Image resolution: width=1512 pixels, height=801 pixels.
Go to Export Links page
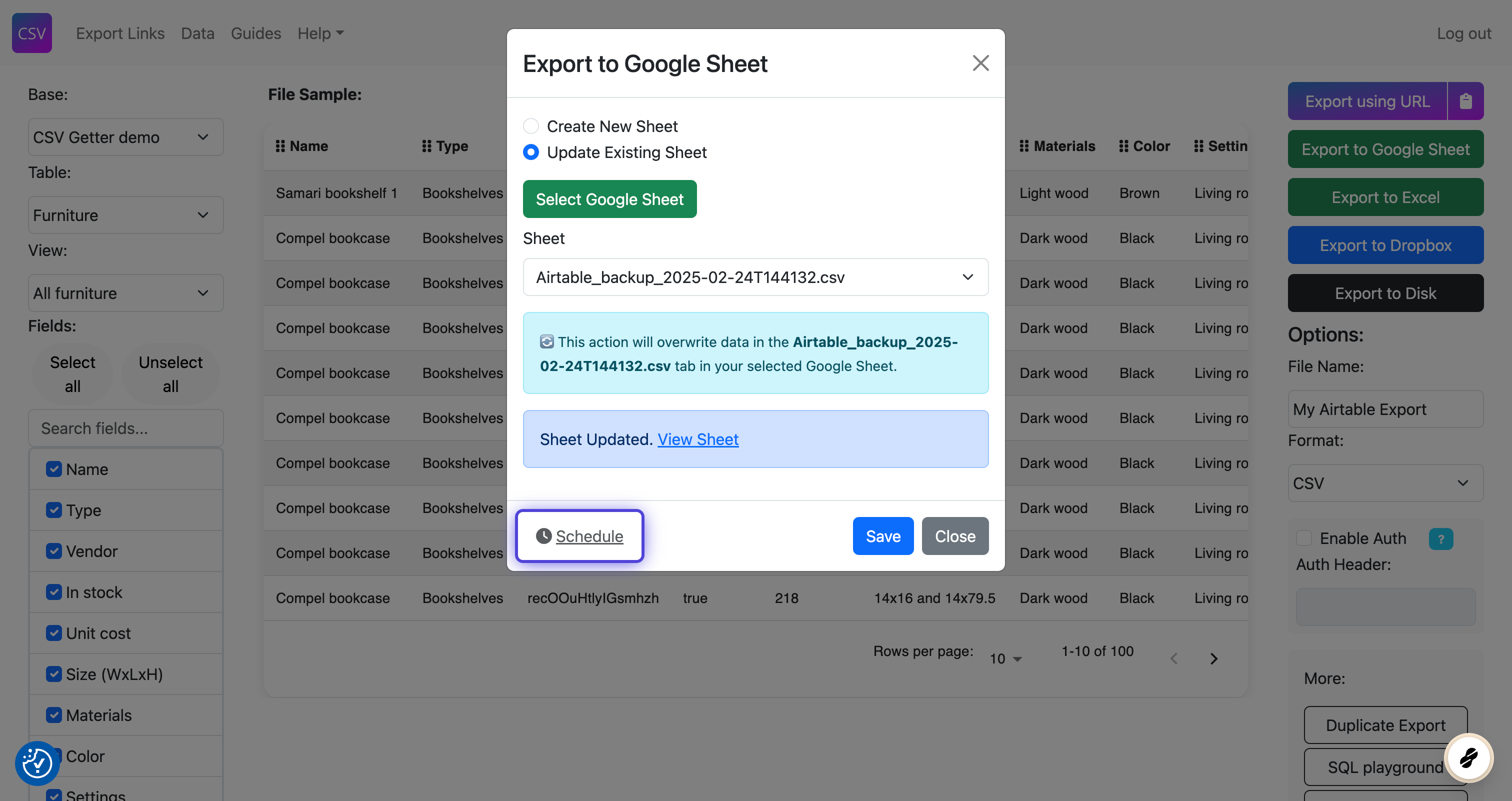click(120, 33)
